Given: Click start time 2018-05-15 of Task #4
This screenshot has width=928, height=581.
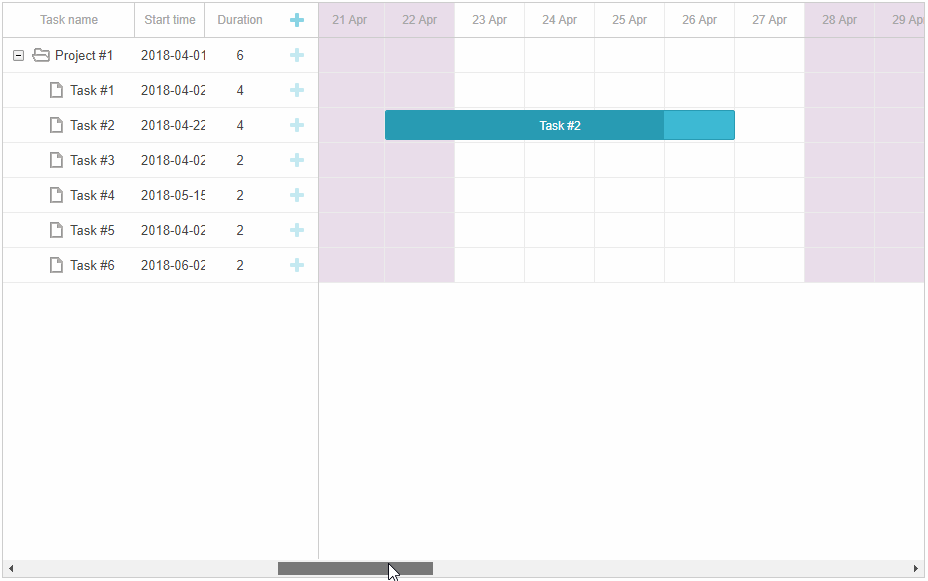Looking at the screenshot, I should click(x=173, y=195).
